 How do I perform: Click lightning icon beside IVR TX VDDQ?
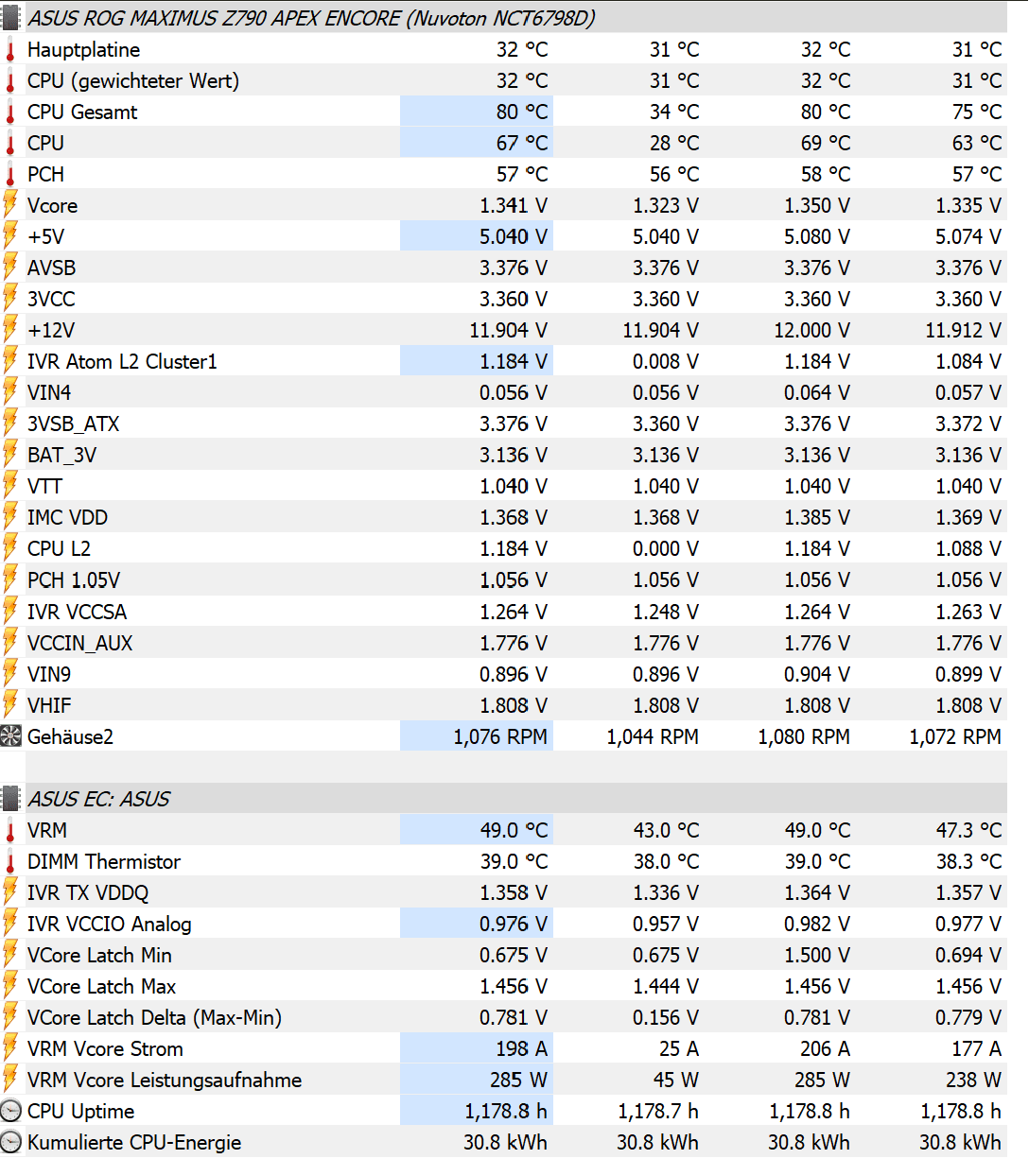point(10,892)
